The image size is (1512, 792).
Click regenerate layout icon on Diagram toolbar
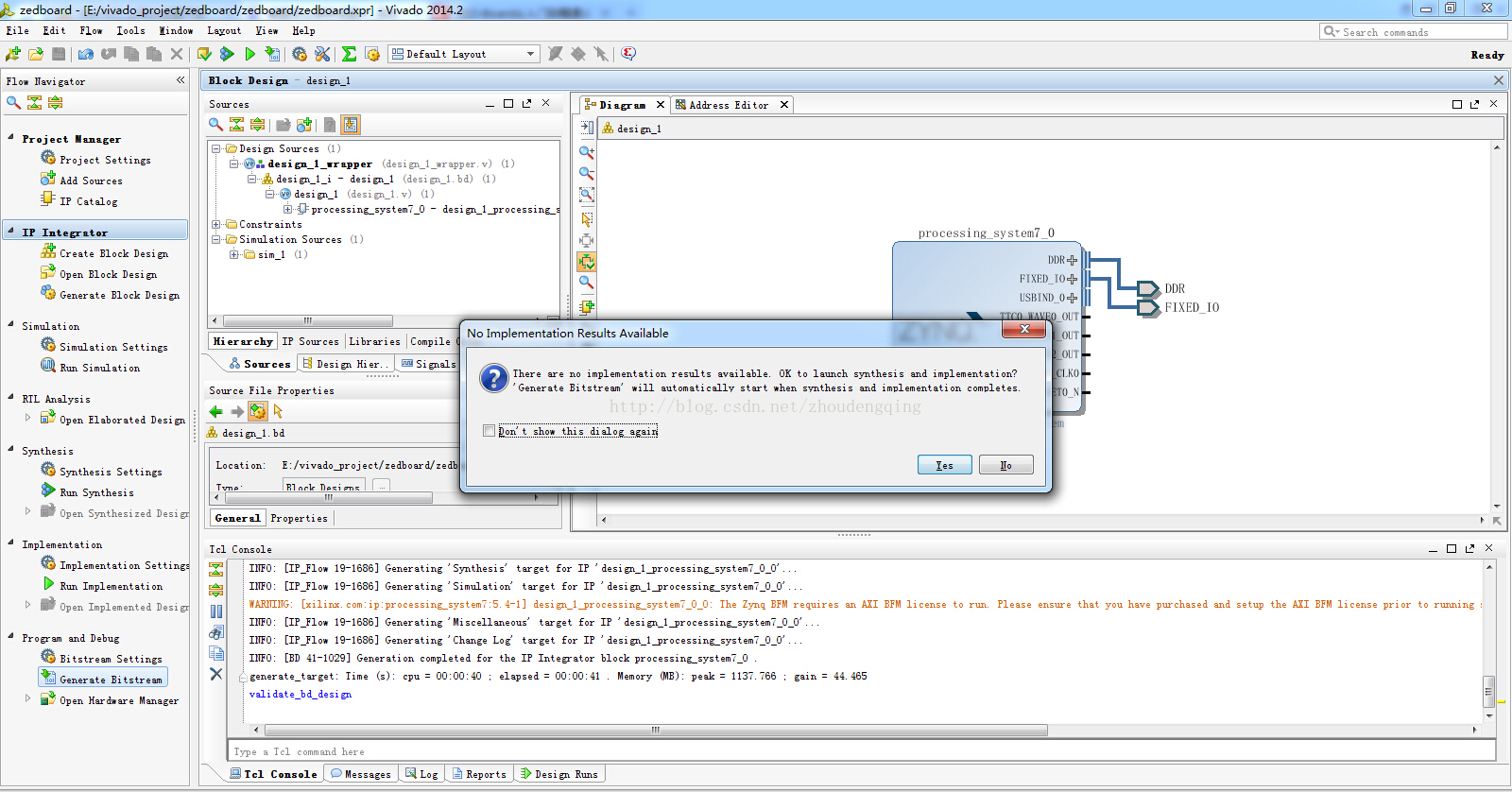[x=587, y=262]
